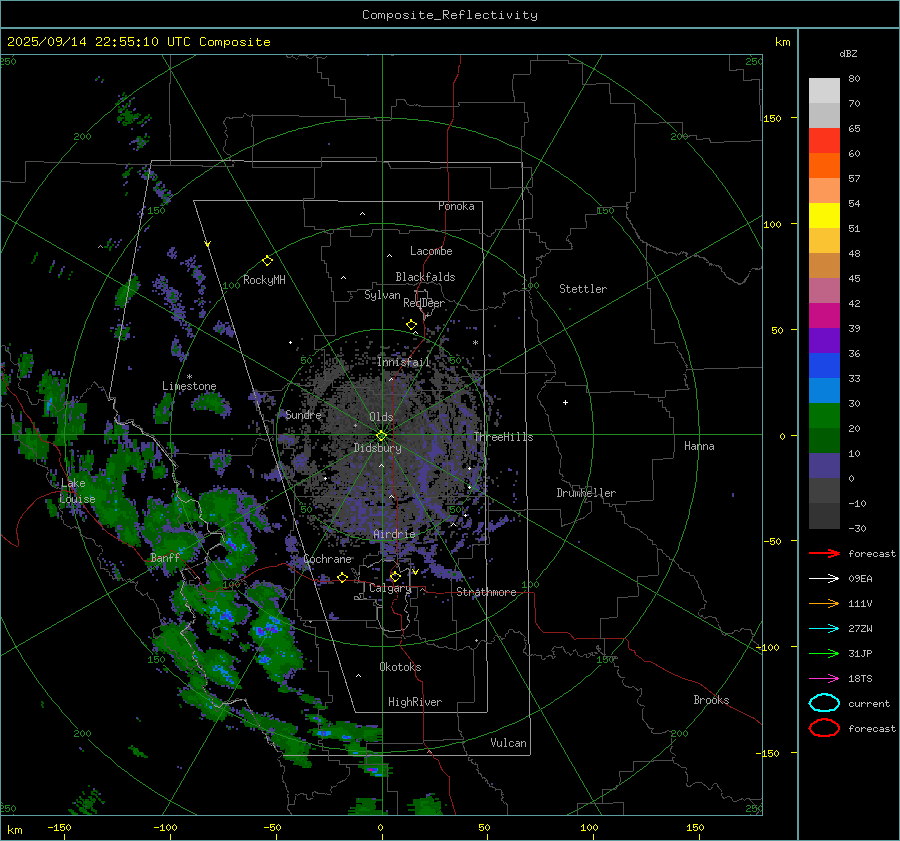This screenshot has height=841, width=900.
Task: Select the 'current' legend label
Action: (869, 703)
